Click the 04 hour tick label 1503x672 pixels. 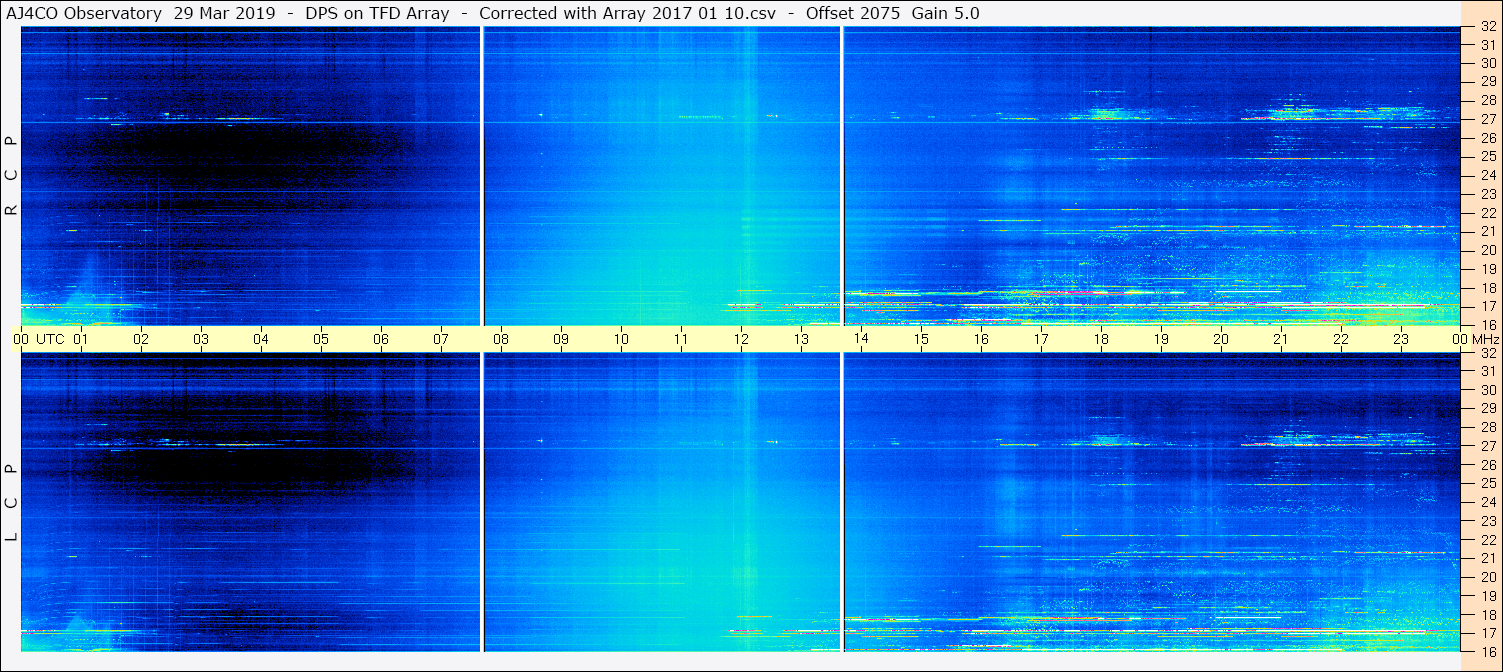(x=261, y=339)
